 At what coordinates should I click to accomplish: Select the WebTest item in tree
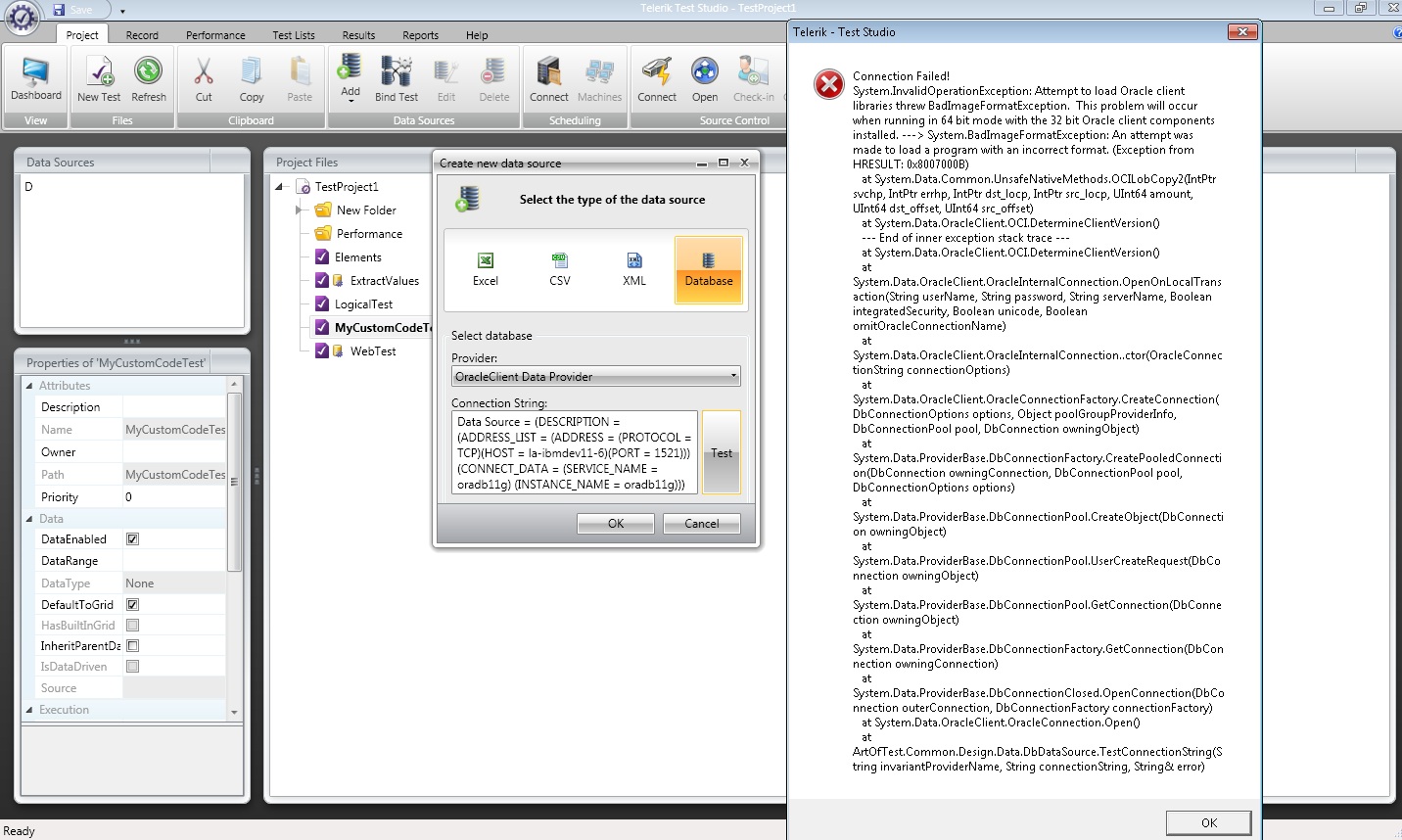tap(373, 350)
